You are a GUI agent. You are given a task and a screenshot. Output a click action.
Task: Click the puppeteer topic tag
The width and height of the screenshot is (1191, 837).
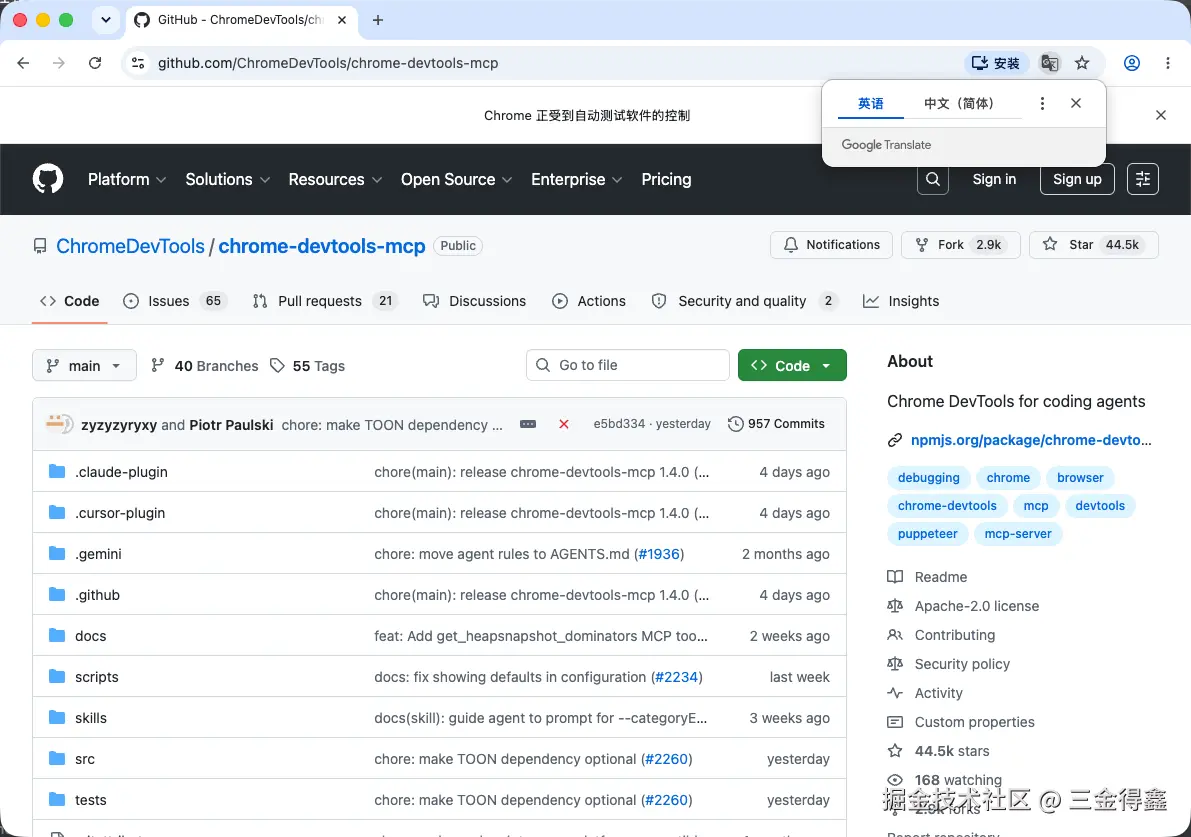(927, 534)
